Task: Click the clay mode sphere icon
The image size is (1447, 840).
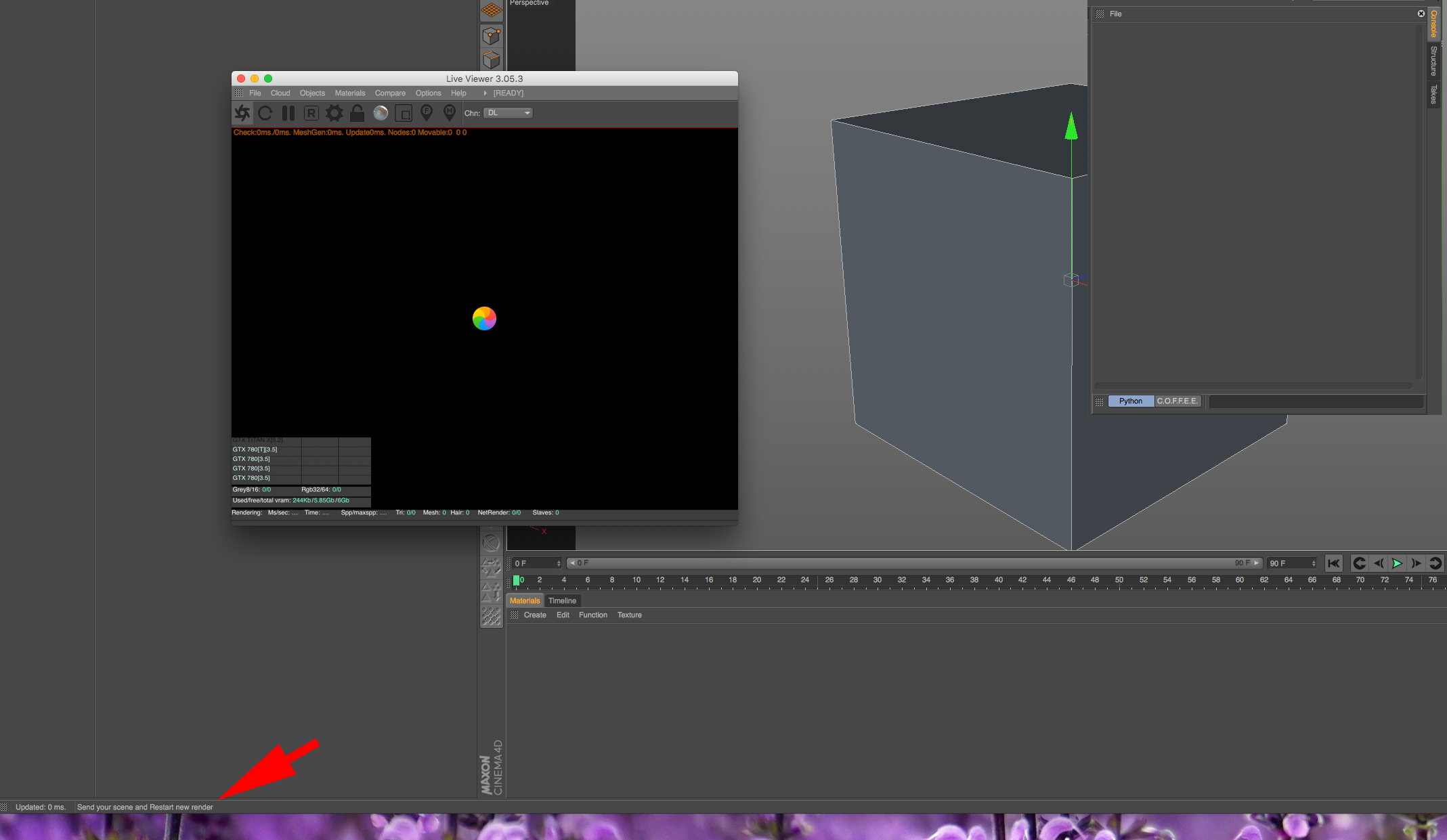Action: click(381, 113)
